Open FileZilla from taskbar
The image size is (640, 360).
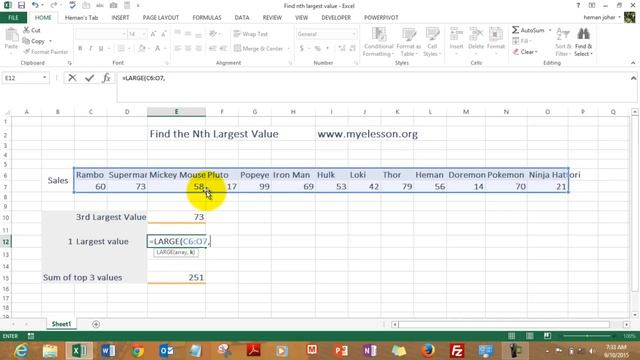[x=457, y=351]
